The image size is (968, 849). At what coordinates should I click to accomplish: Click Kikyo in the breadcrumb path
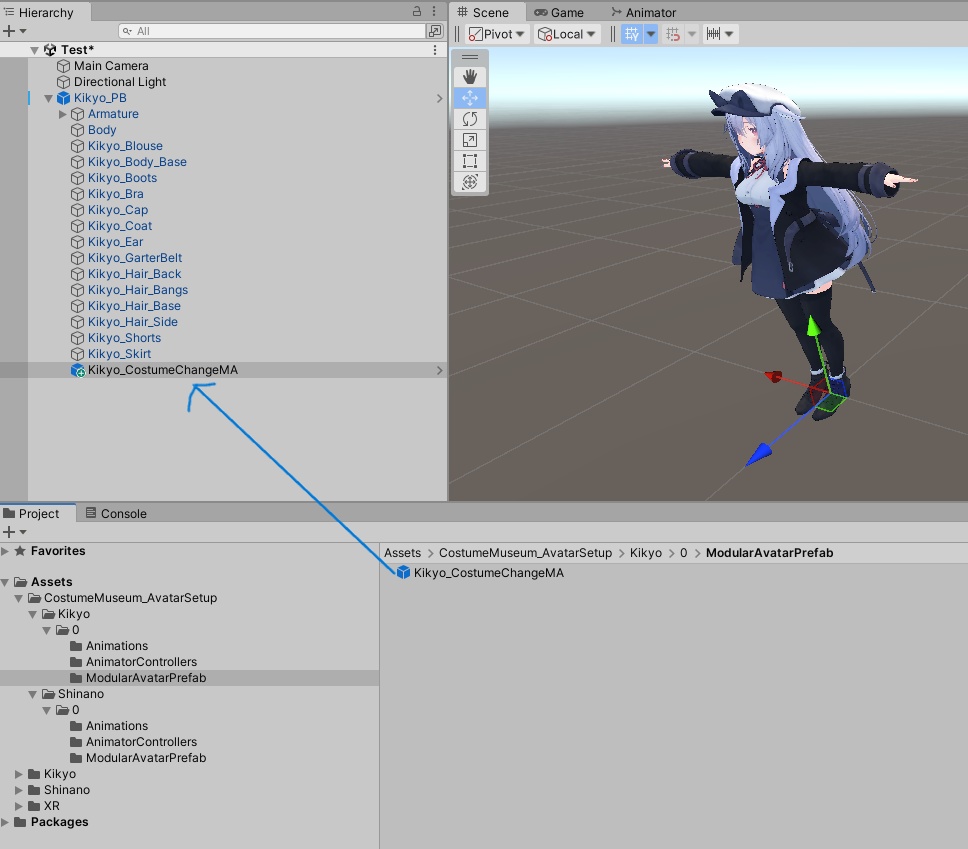point(646,553)
